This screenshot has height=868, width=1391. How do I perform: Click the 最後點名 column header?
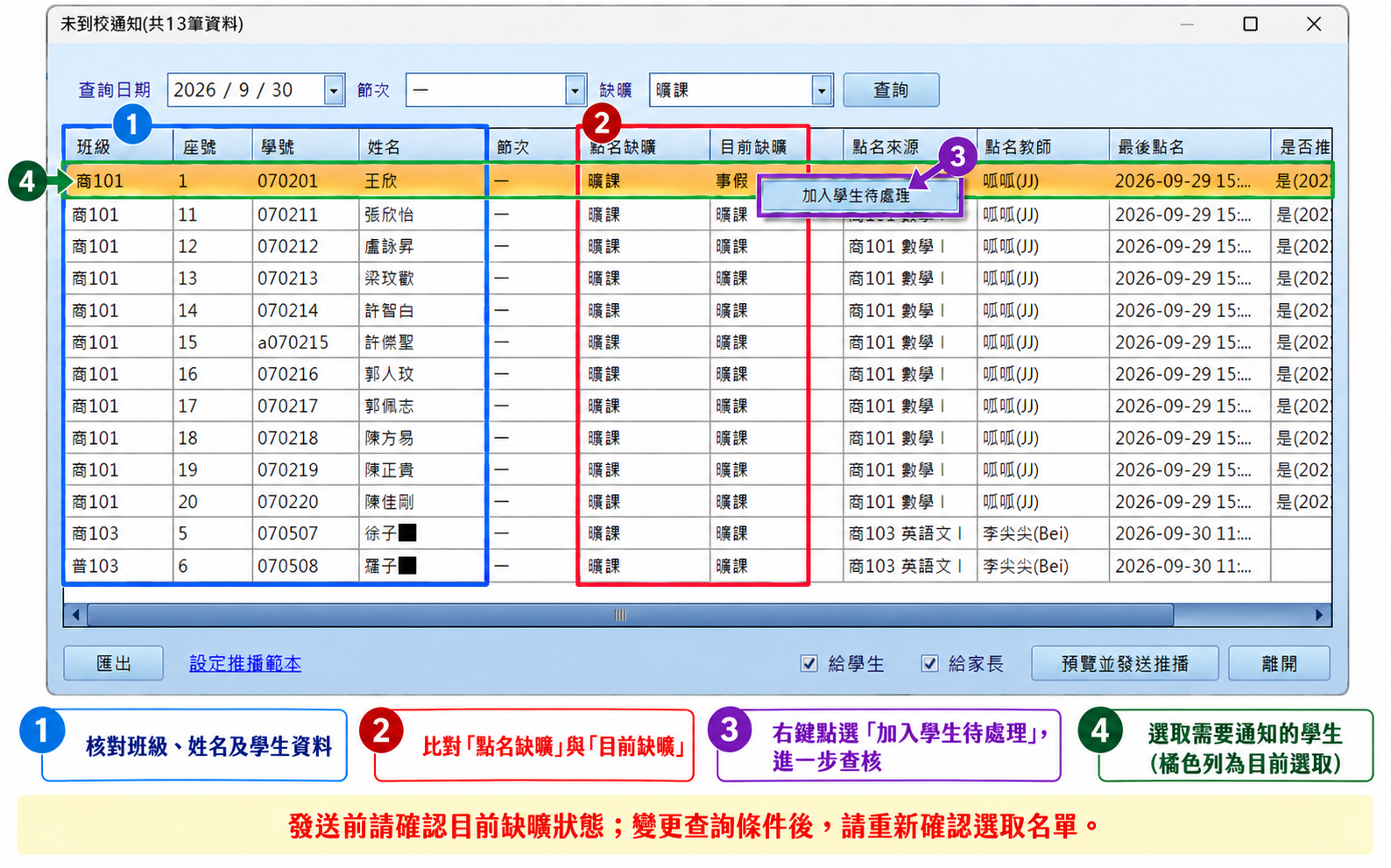(1190, 147)
